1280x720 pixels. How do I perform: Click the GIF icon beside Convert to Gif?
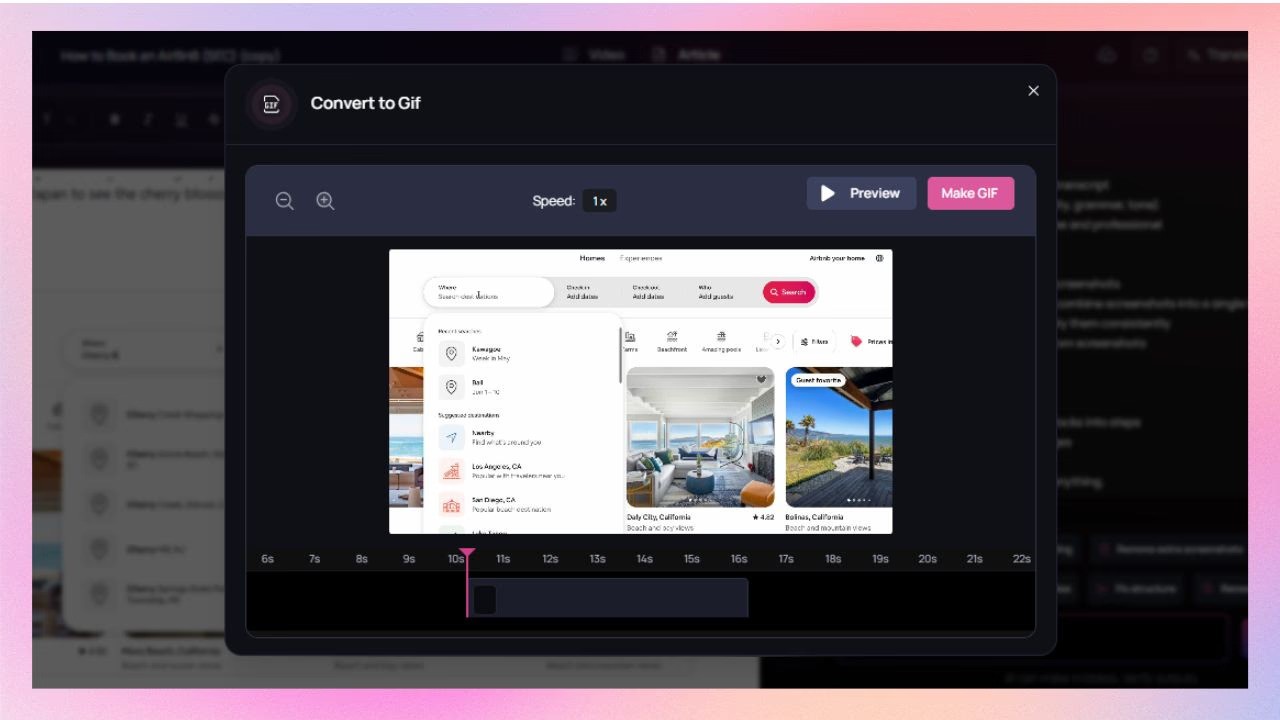271,104
